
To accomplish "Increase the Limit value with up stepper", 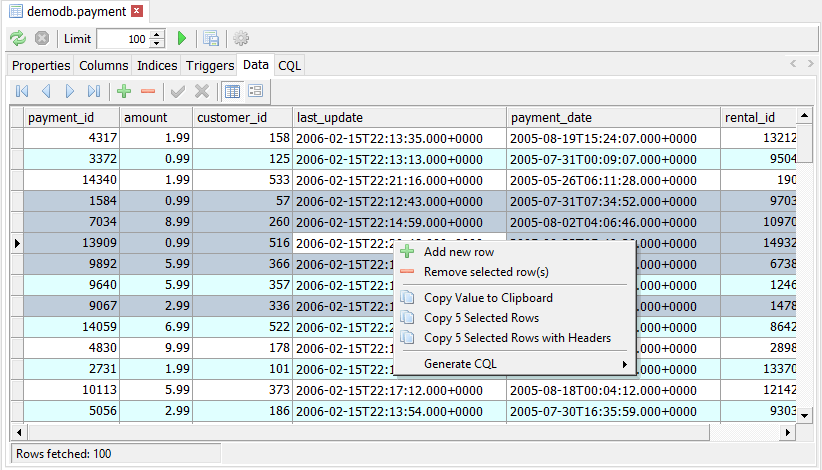I will (157, 34).
